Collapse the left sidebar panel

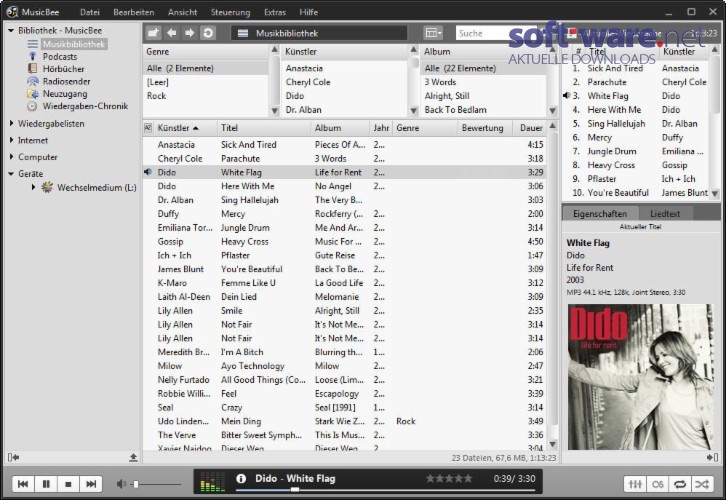pyautogui.click(x=13, y=457)
